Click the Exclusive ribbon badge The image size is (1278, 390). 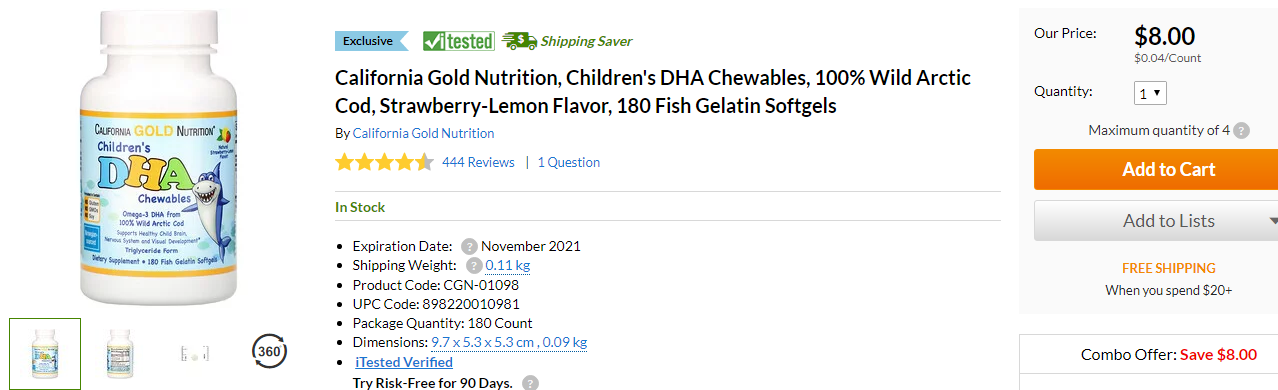click(x=371, y=41)
